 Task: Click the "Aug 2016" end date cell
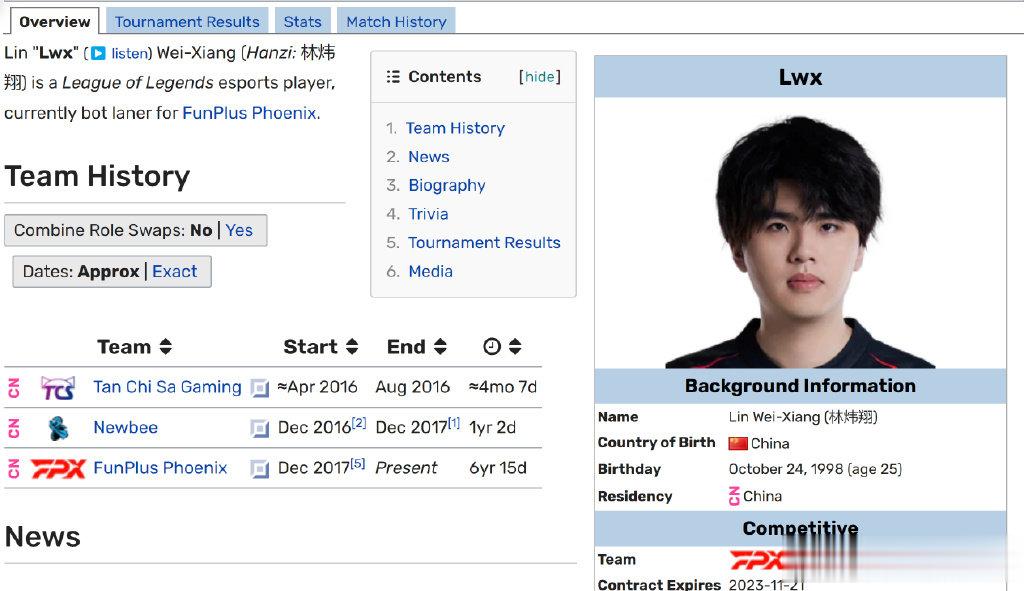(x=413, y=387)
